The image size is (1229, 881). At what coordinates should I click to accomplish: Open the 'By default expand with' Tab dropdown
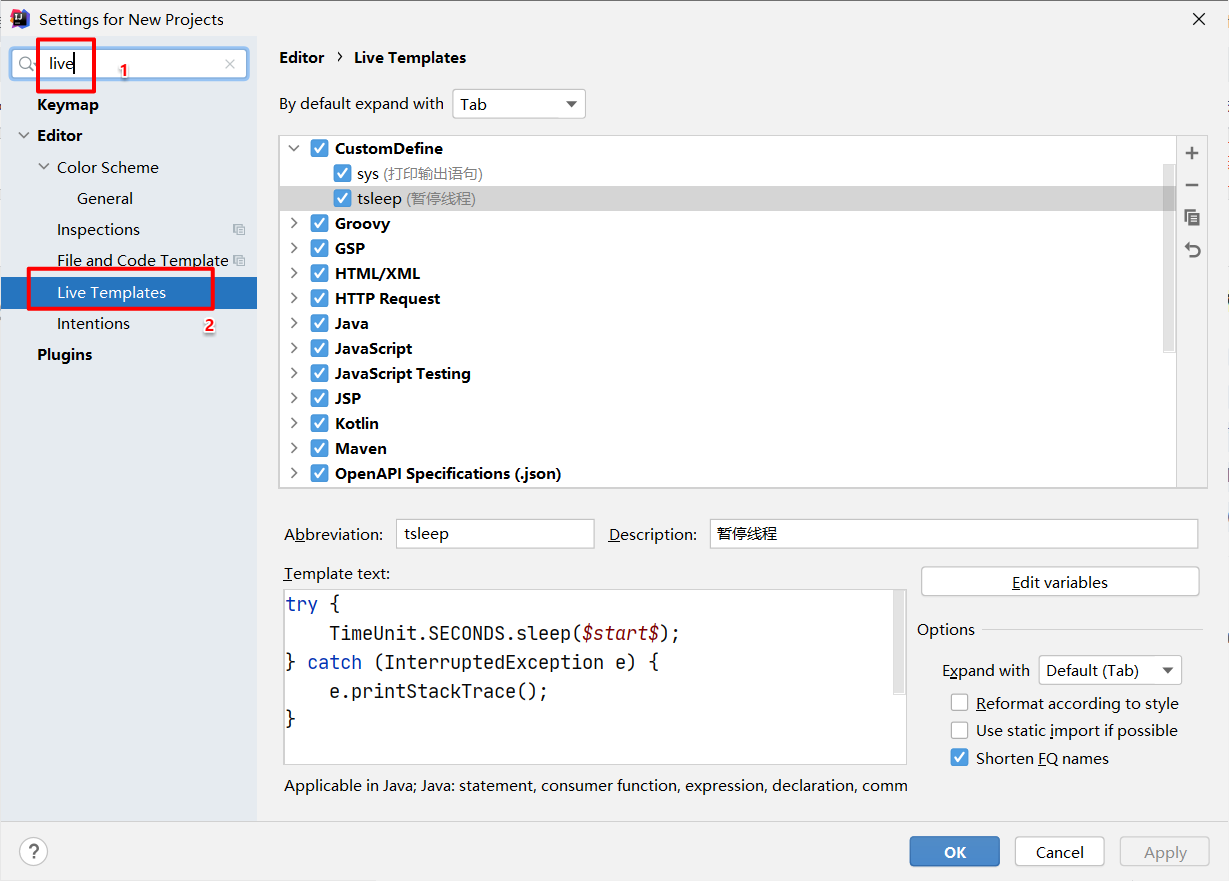coord(519,104)
